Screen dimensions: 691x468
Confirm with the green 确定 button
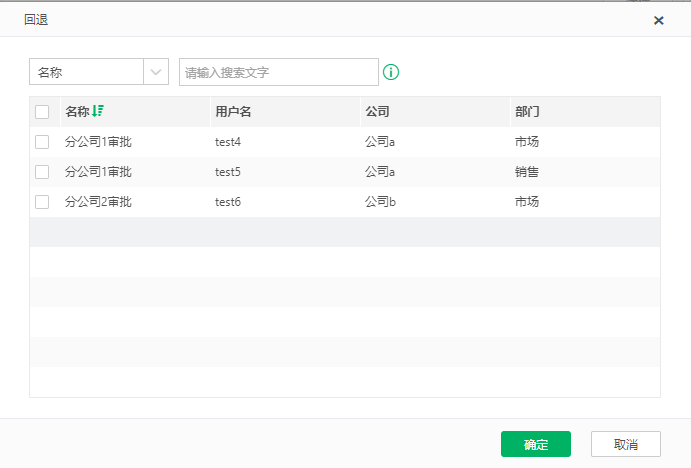tap(536, 444)
